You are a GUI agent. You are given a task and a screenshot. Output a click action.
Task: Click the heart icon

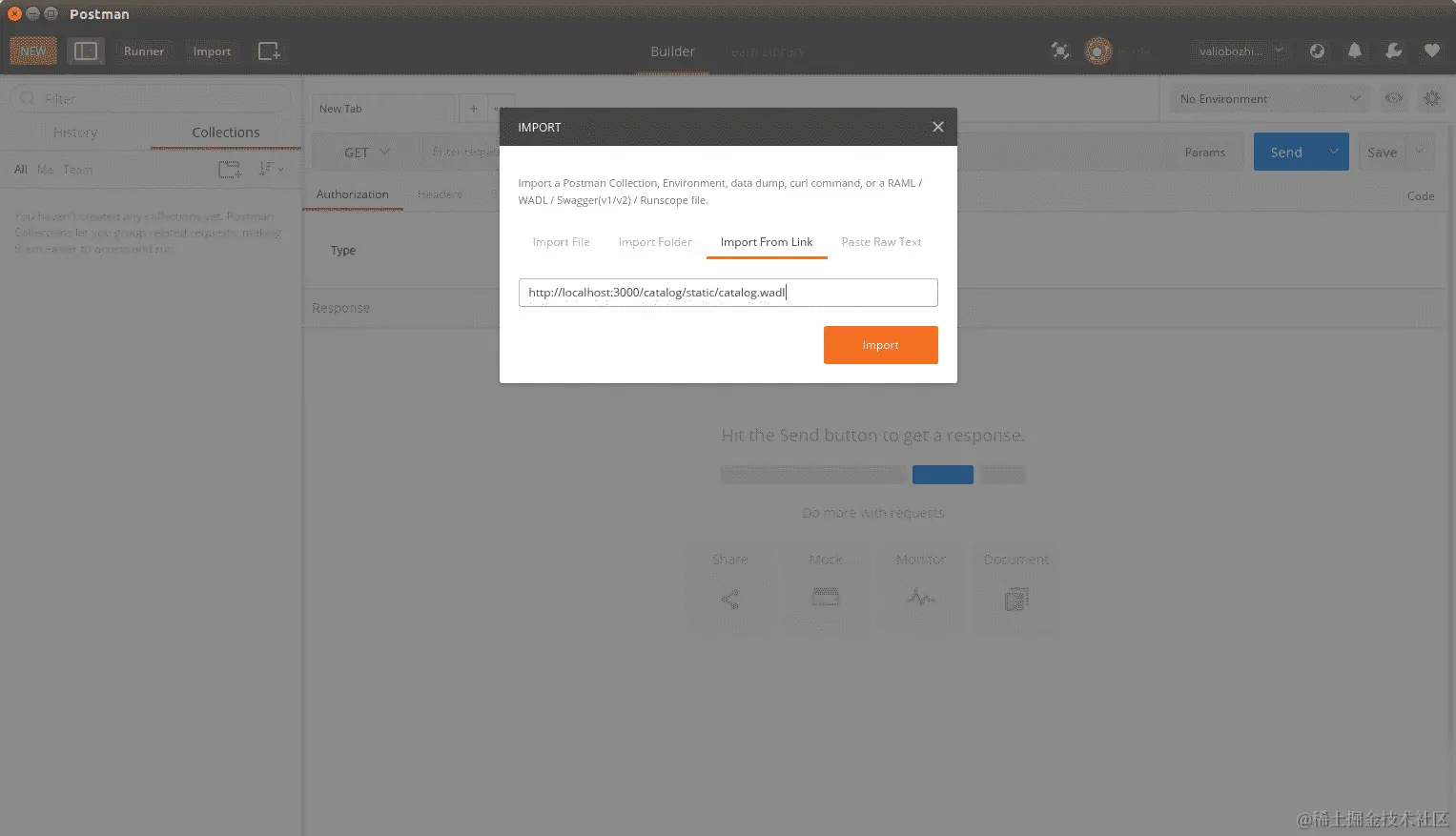[1431, 51]
